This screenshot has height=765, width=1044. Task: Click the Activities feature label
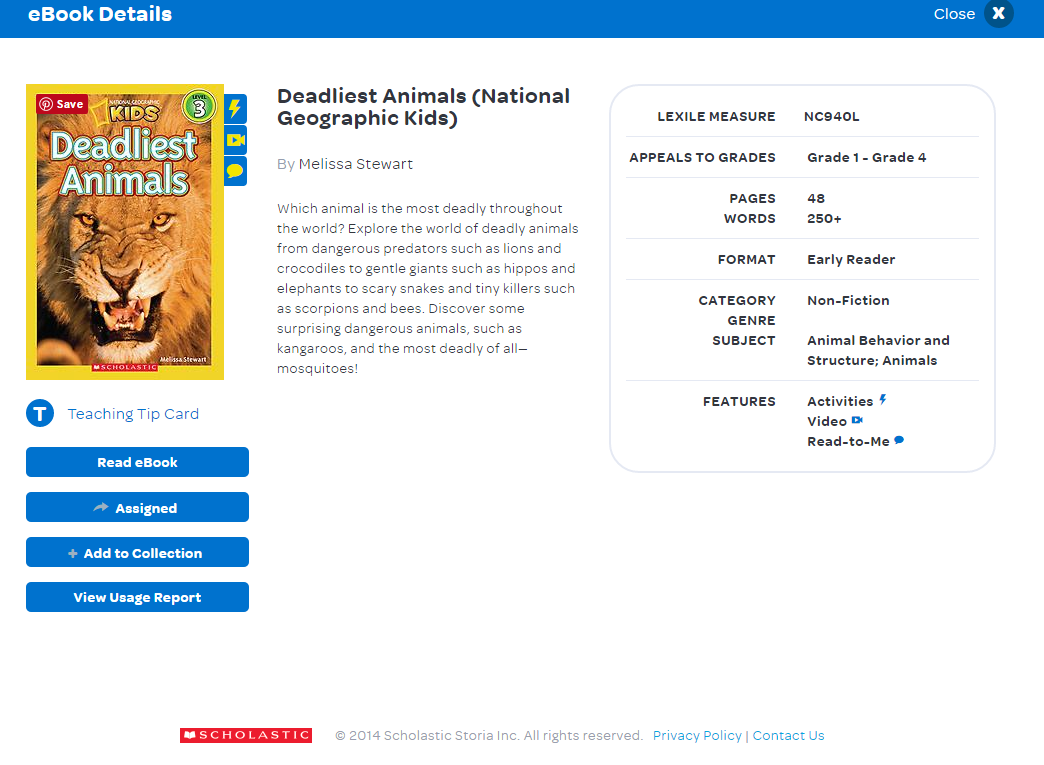coord(840,401)
